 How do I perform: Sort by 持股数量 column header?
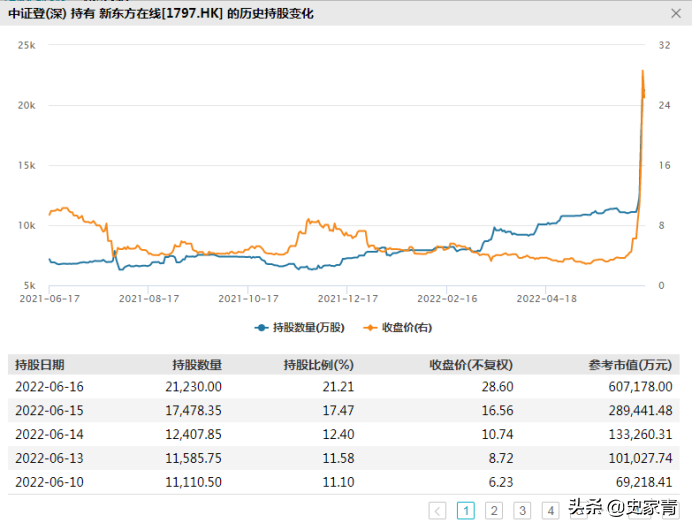(x=197, y=365)
